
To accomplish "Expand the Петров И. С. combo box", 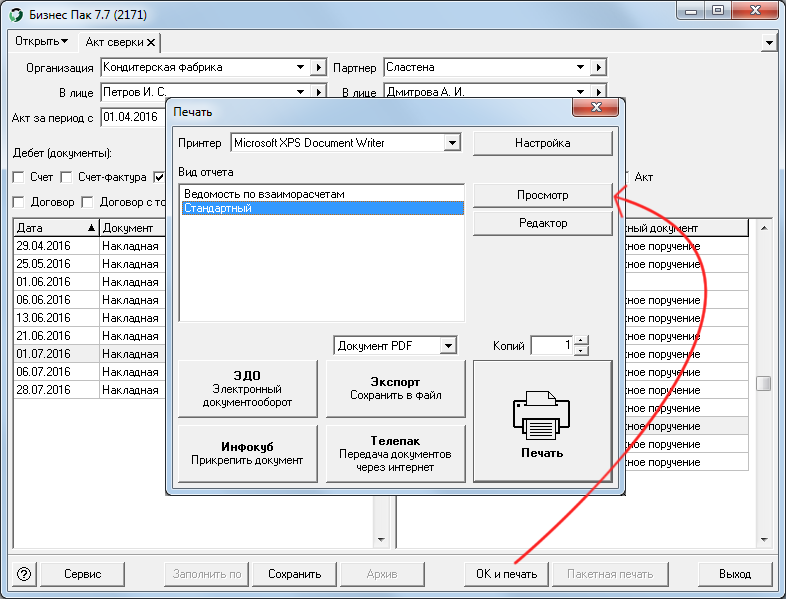I will (300, 92).
